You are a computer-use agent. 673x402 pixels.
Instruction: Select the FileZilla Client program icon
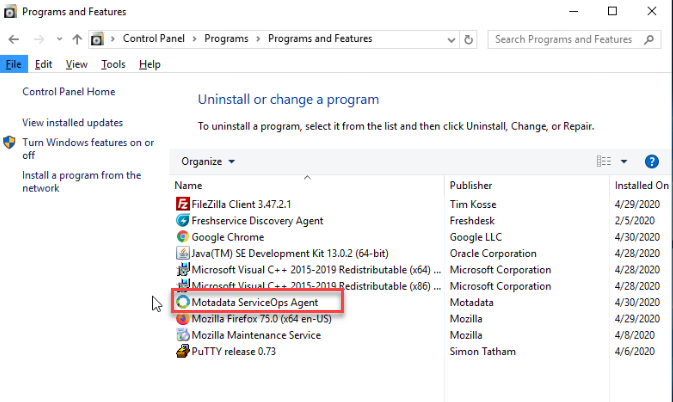tap(182, 204)
